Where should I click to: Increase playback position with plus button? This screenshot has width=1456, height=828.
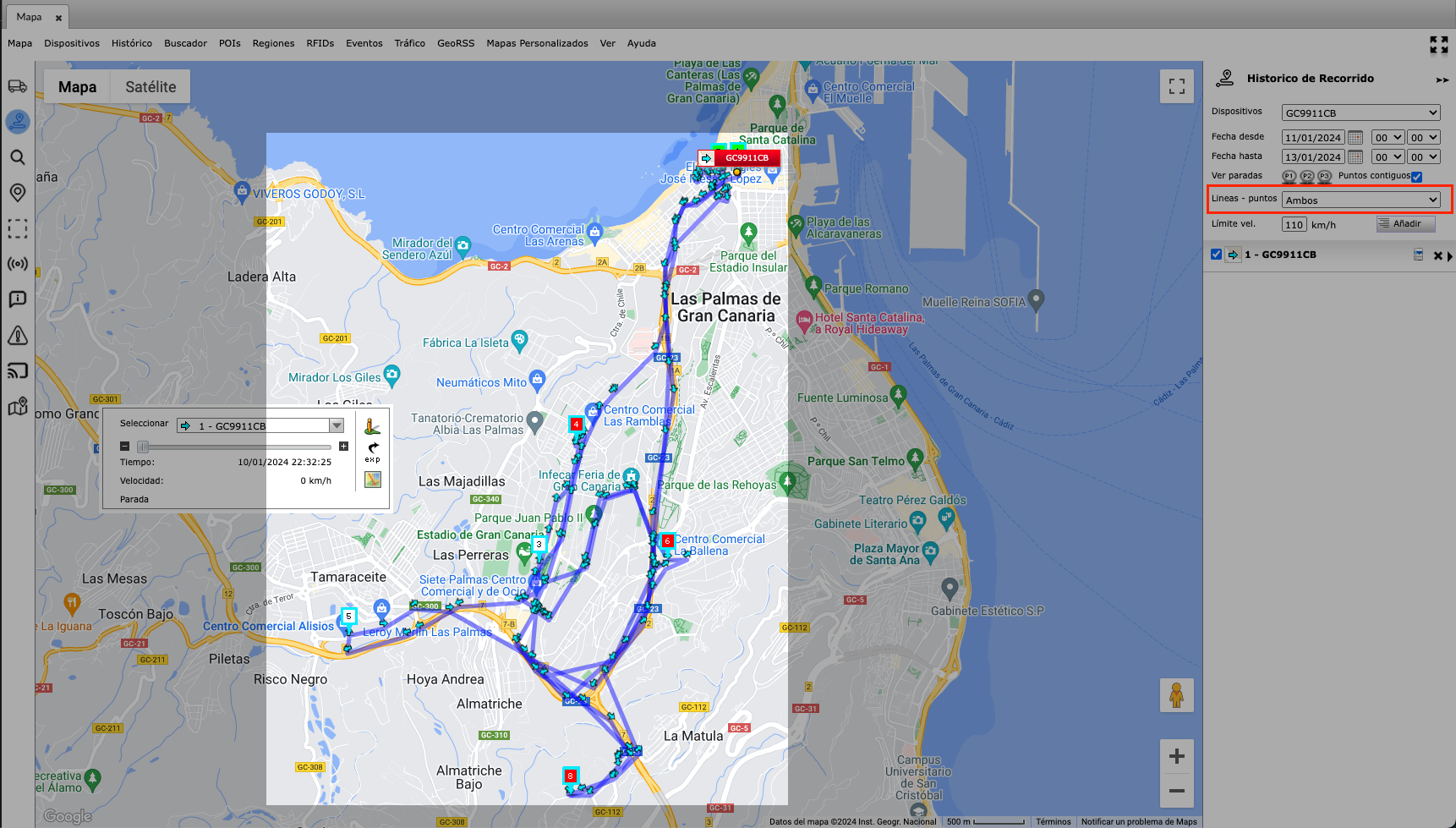(343, 446)
